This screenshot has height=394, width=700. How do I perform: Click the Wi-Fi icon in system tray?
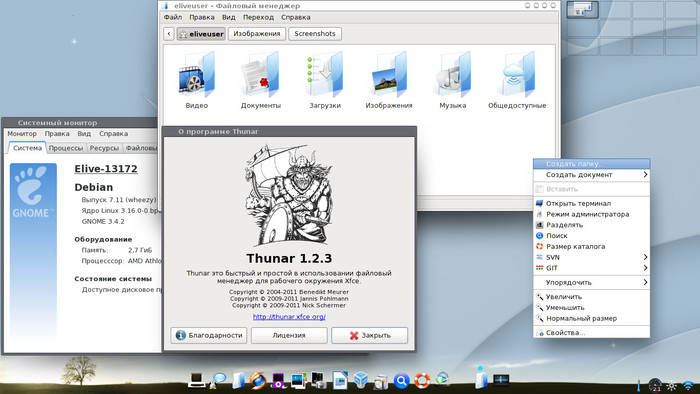click(x=689, y=386)
